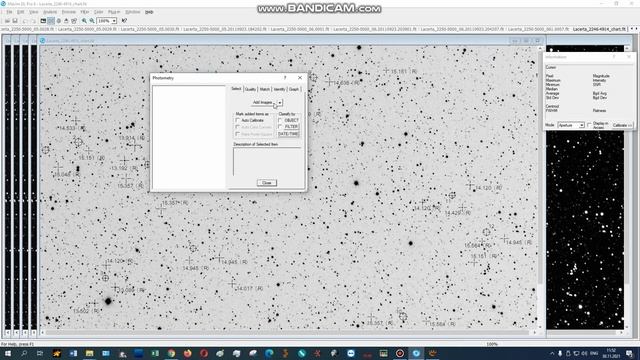Click the Zoom Out magnifier icon
This screenshot has height=360, width=640.
[92, 21]
